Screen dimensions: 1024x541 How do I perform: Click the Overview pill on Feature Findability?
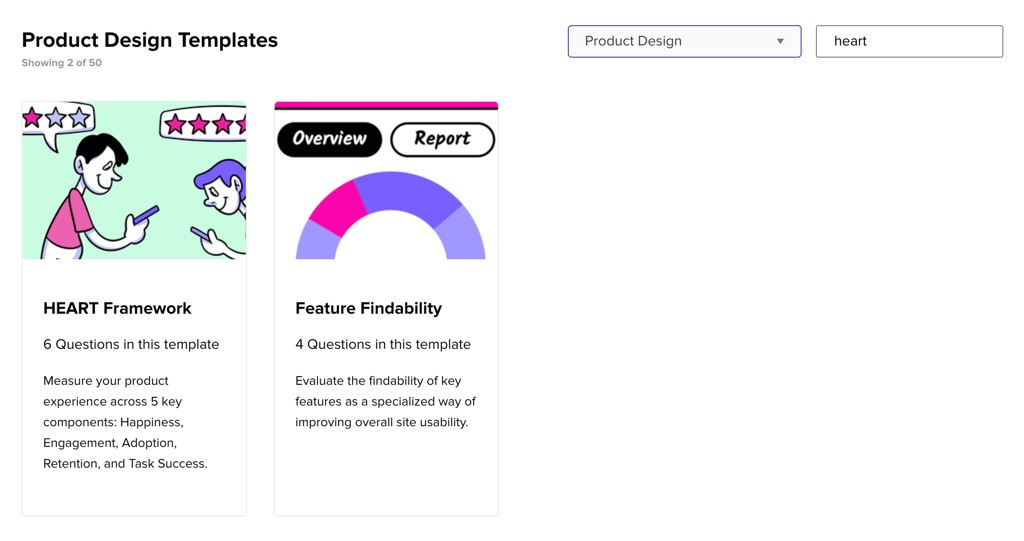[329, 139]
